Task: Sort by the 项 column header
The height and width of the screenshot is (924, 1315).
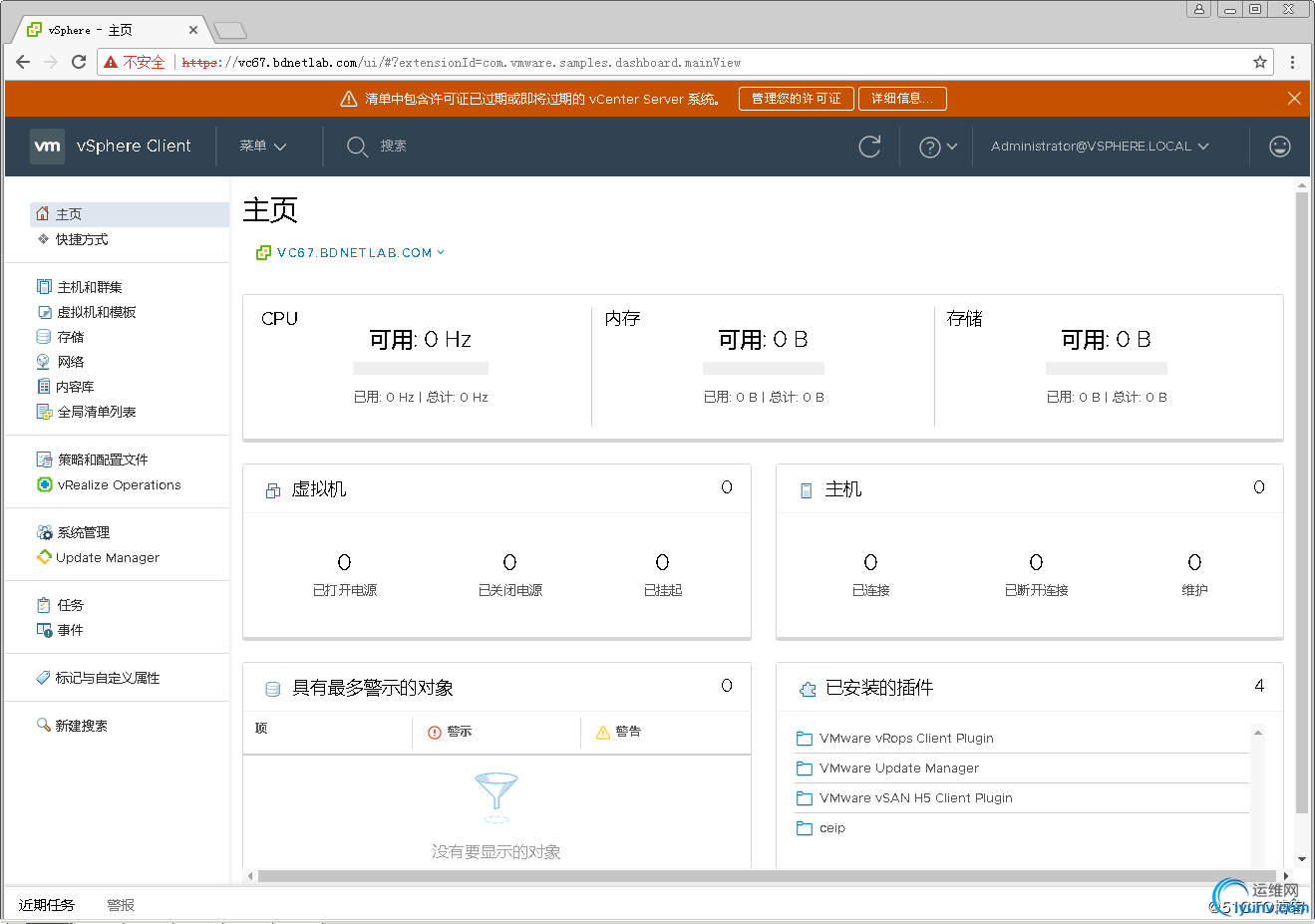Action: tap(261, 729)
